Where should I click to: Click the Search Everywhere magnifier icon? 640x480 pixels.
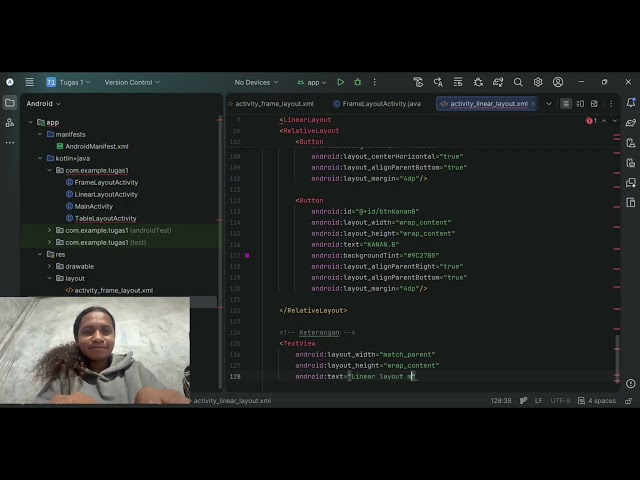tap(518, 82)
